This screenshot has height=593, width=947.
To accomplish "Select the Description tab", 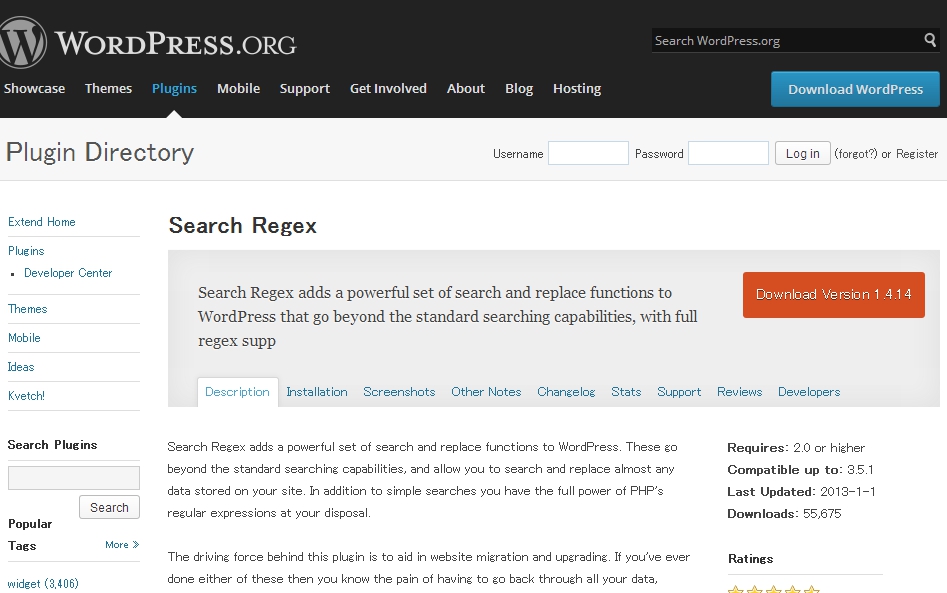I will [x=237, y=392].
